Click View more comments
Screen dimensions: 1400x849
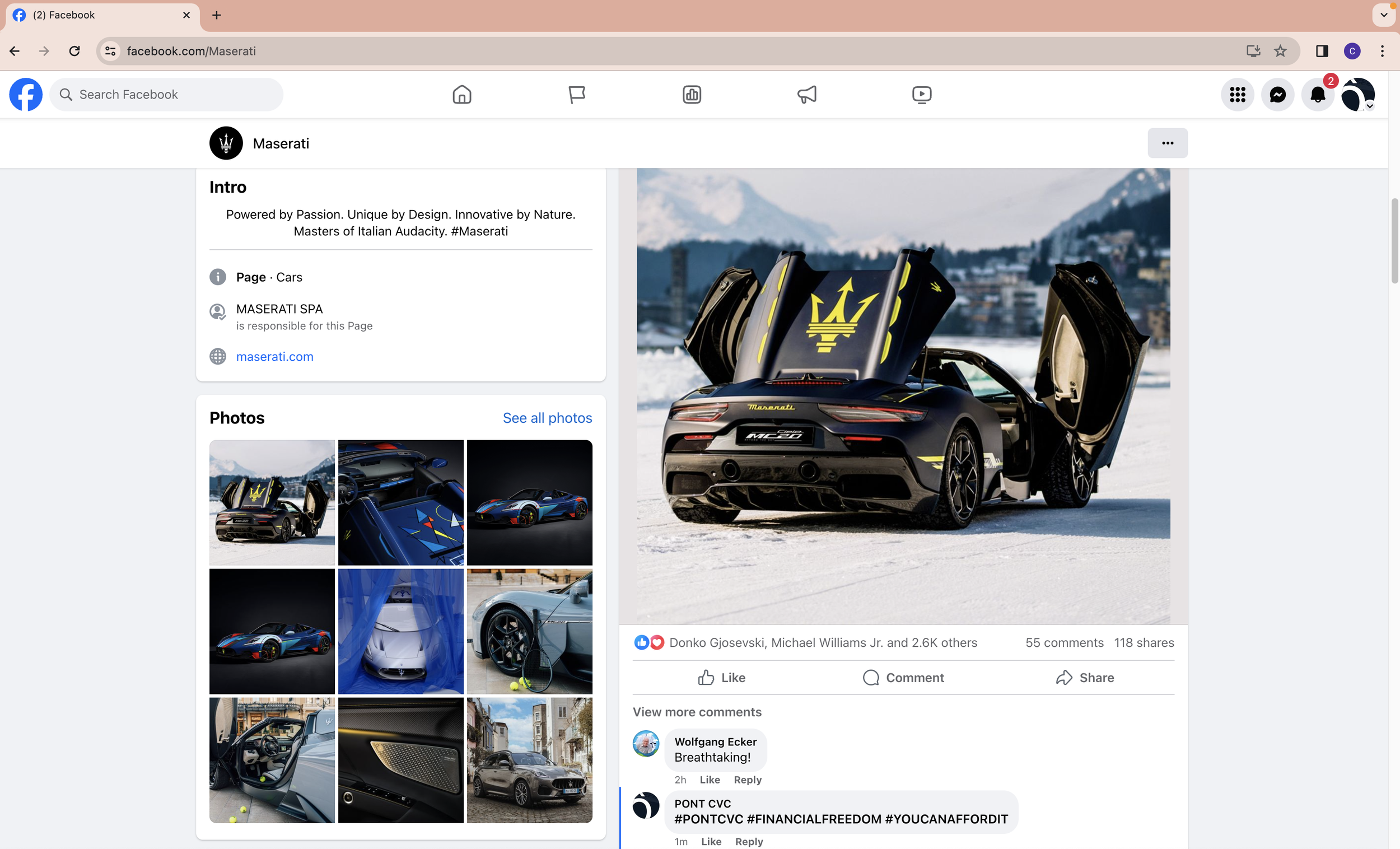point(697,712)
